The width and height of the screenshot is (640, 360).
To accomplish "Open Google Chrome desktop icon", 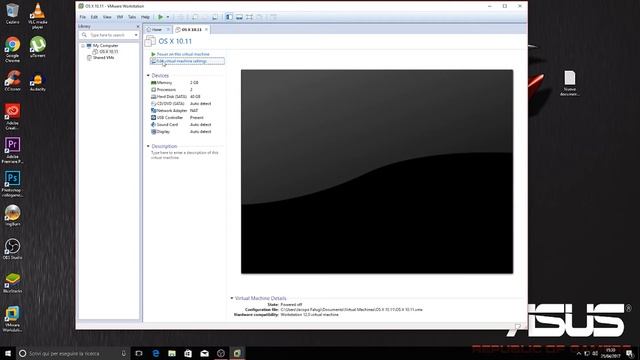I will tap(12, 50).
